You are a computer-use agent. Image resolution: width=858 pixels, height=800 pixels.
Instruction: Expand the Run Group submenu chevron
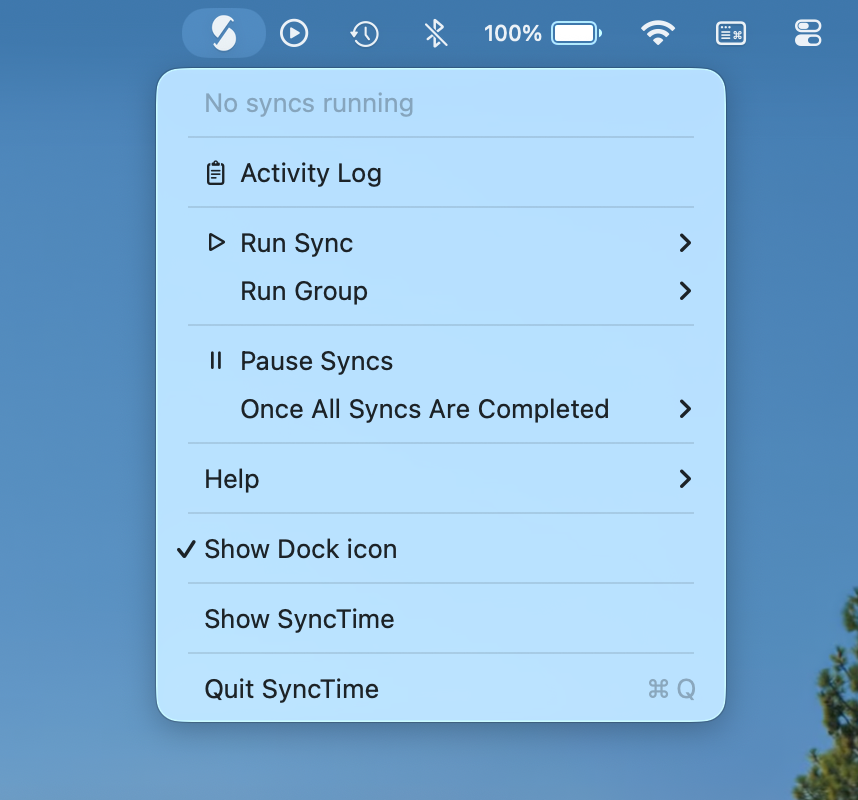point(685,291)
